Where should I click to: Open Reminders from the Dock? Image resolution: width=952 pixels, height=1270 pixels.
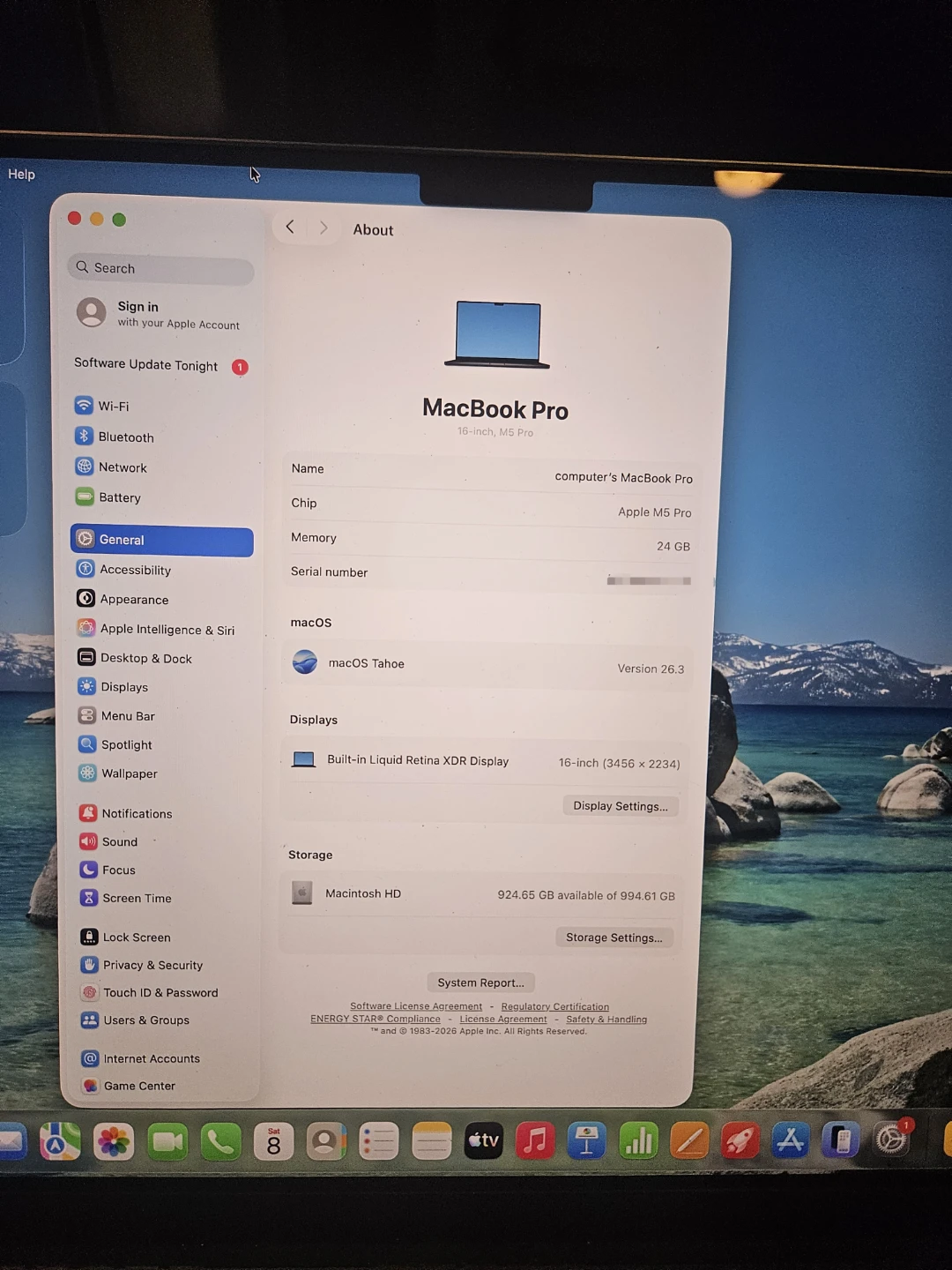(x=379, y=1142)
